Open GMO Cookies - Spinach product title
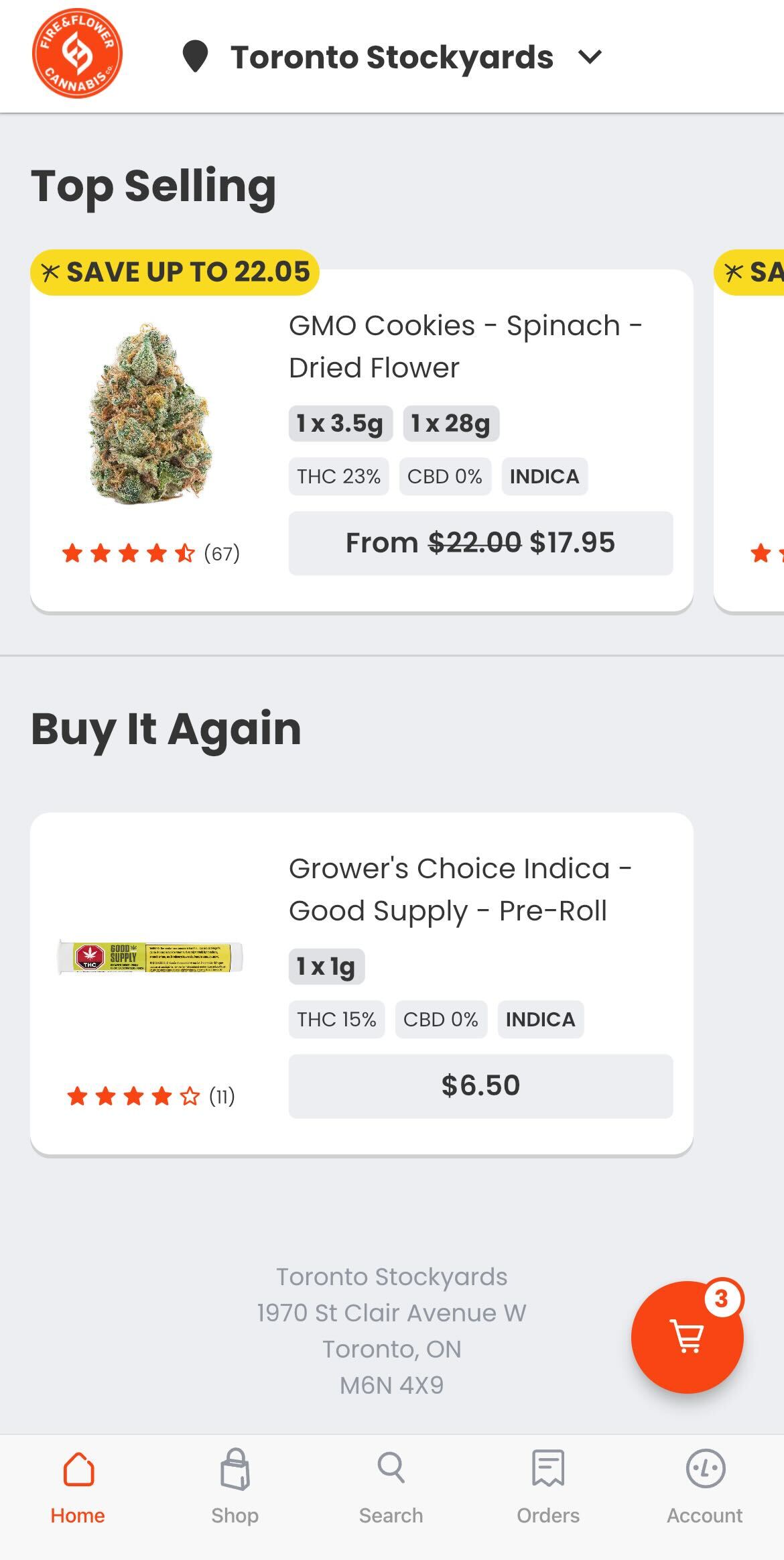 (x=465, y=347)
